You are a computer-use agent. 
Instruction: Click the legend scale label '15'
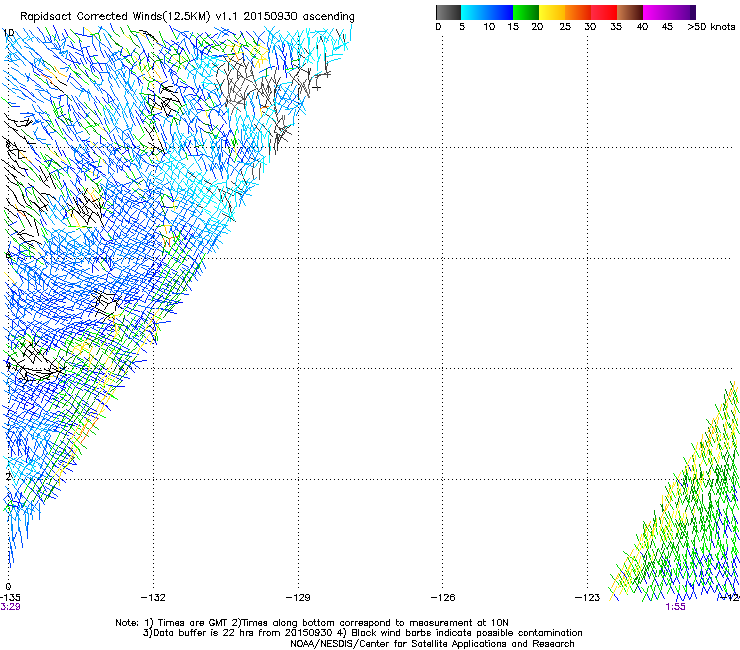click(x=513, y=27)
